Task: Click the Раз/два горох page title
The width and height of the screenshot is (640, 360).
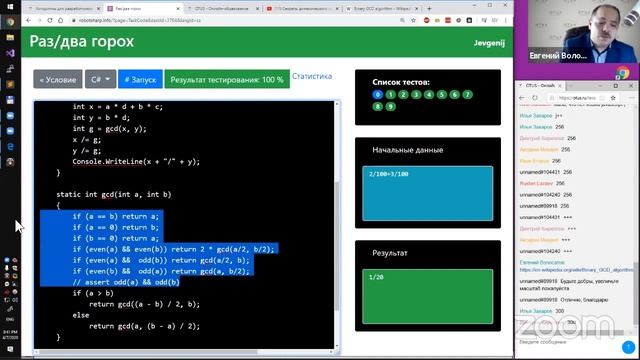Action: (82, 41)
